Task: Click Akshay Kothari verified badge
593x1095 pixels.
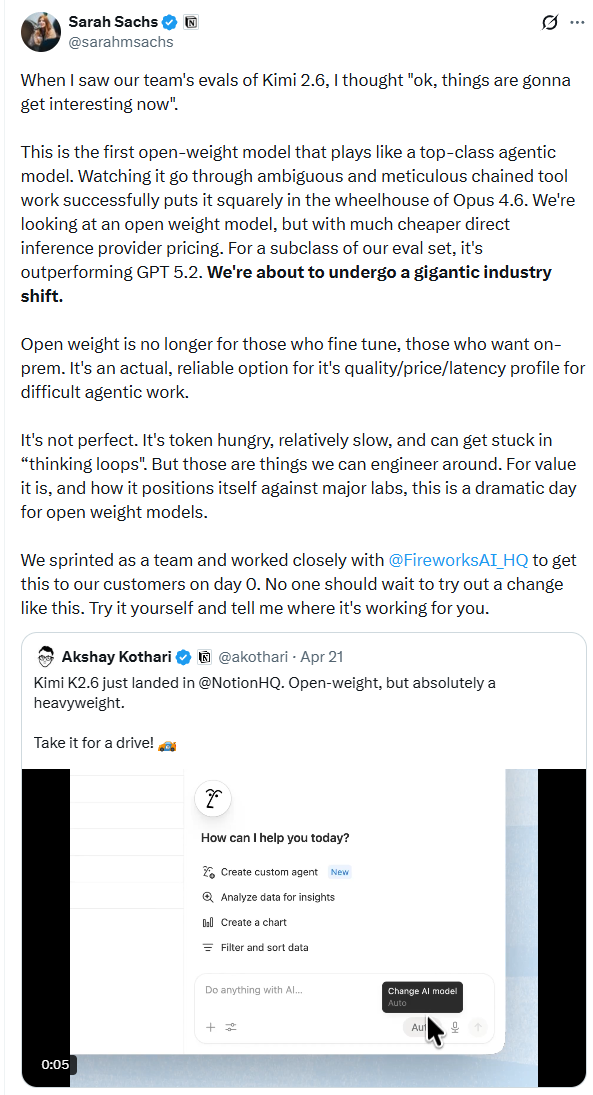Action: tap(184, 656)
